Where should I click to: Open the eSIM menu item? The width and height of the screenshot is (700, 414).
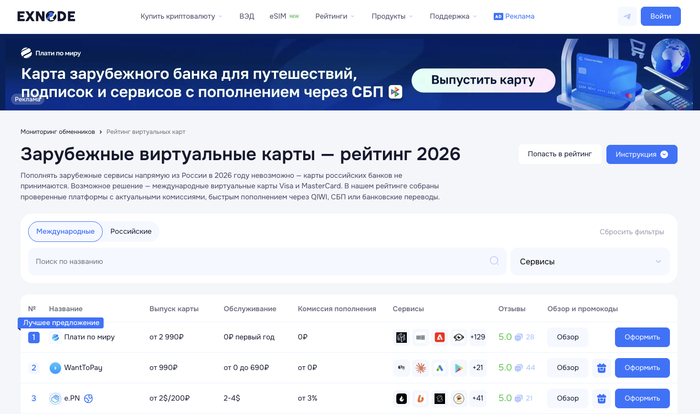pyautogui.click(x=283, y=16)
